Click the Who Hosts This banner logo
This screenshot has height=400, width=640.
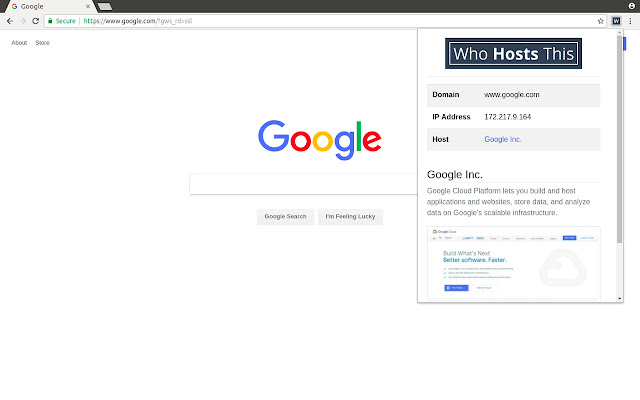(513, 53)
